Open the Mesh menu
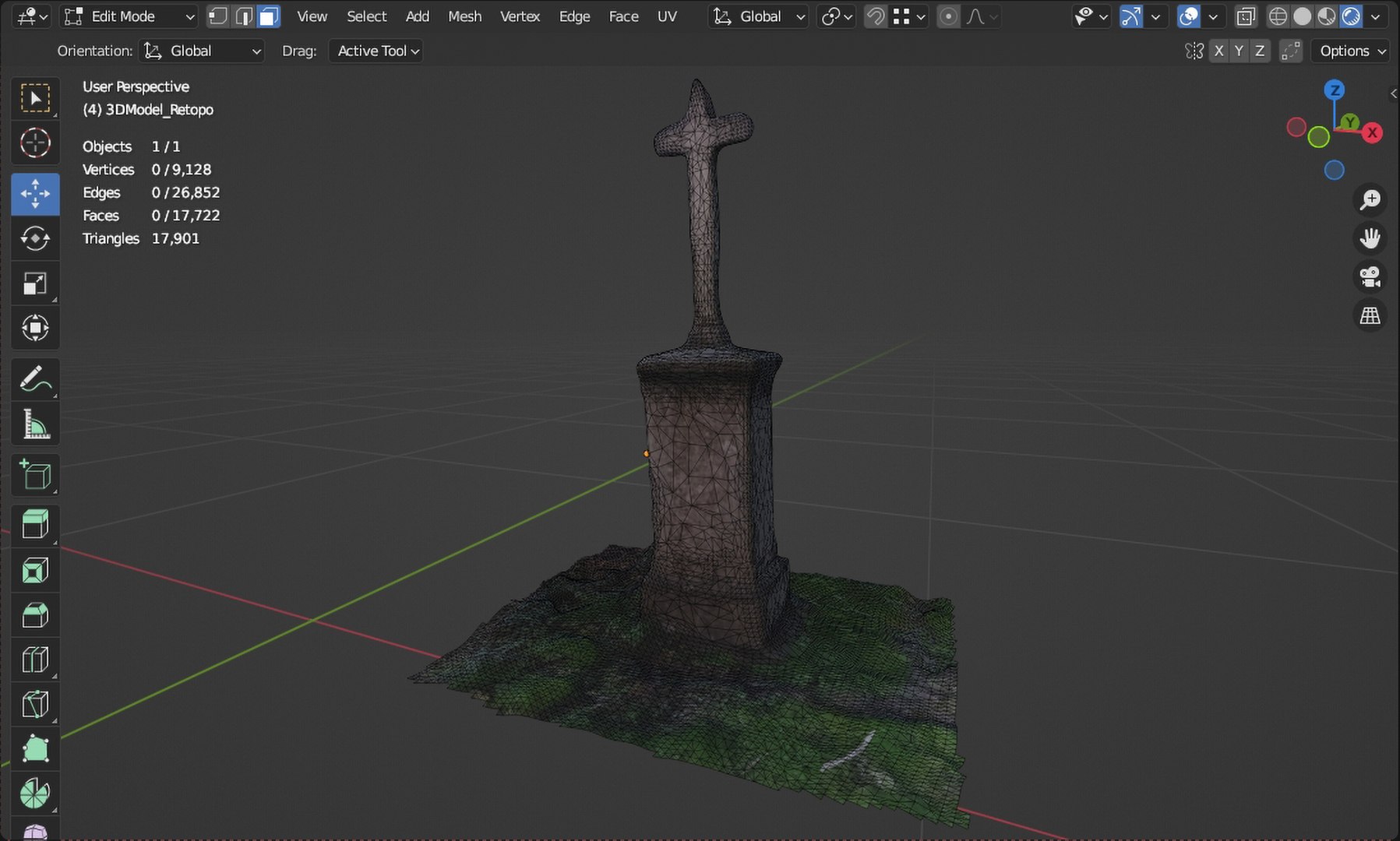Viewport: 1400px width, 841px height. (x=464, y=16)
